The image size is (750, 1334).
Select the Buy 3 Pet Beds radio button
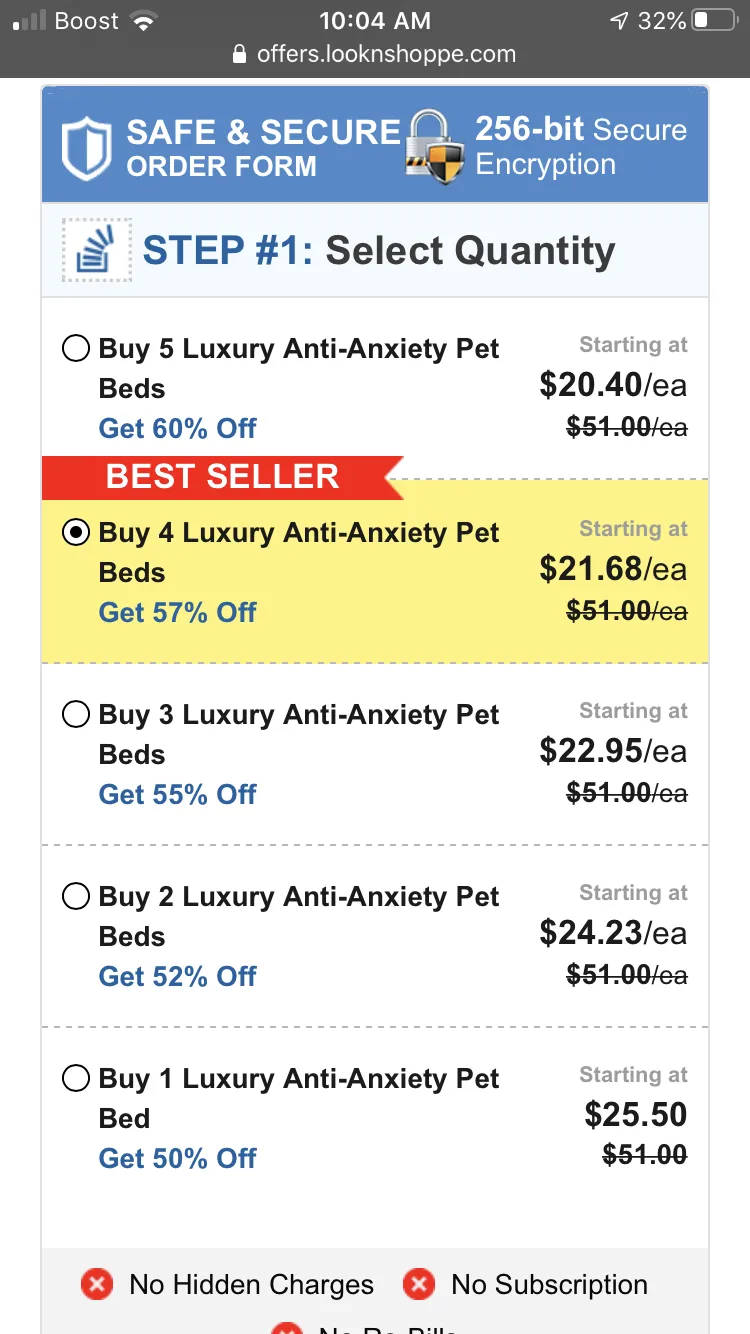pyautogui.click(x=76, y=714)
